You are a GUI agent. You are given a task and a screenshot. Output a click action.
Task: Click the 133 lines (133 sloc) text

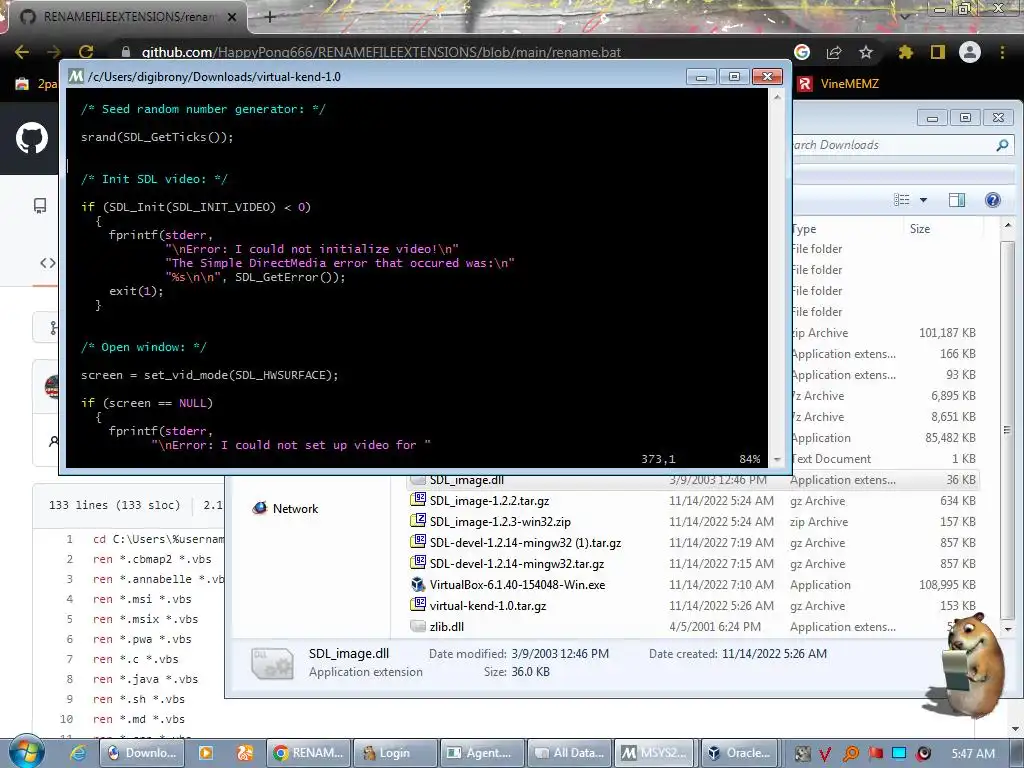click(114, 505)
